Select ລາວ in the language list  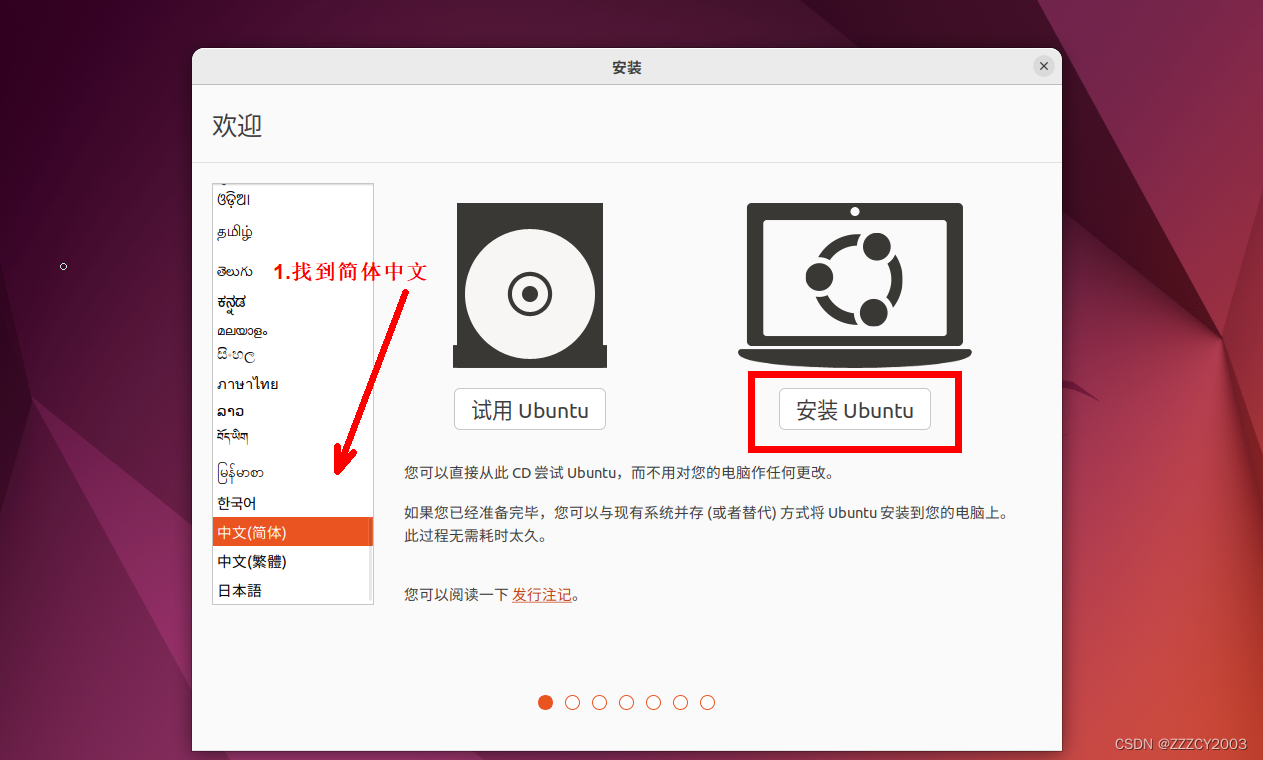coord(231,411)
